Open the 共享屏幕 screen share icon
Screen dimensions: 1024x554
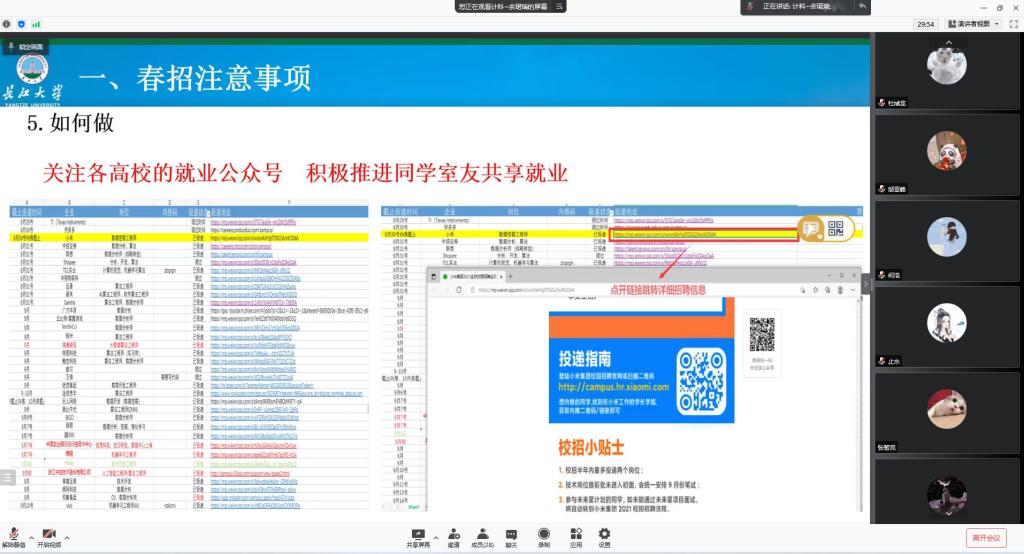418,534
